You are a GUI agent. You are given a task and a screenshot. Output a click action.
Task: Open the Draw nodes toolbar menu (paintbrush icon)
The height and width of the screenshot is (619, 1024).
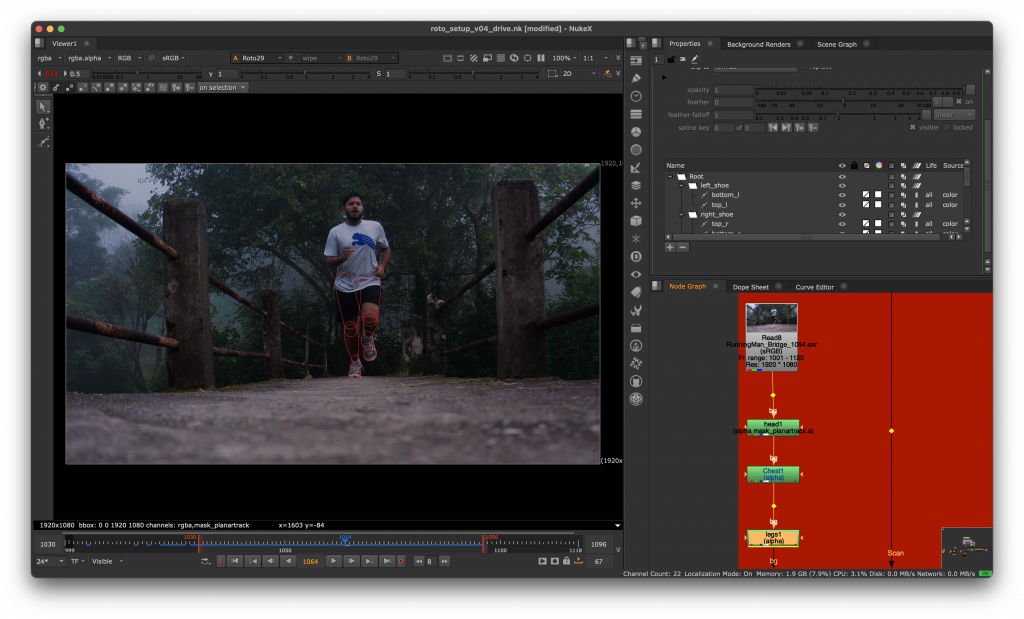636,78
